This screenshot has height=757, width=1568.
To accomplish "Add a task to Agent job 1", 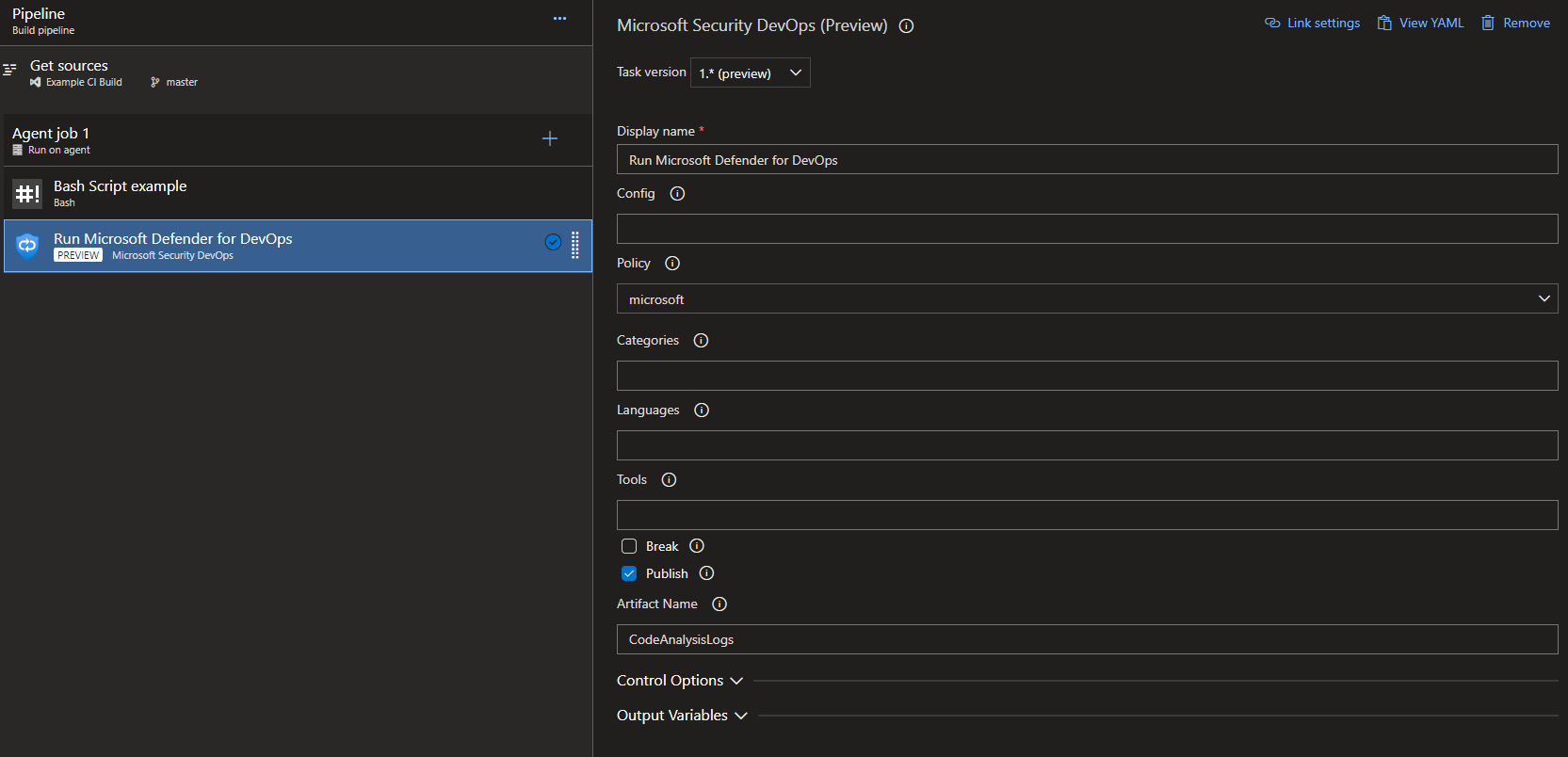I will coord(550,138).
